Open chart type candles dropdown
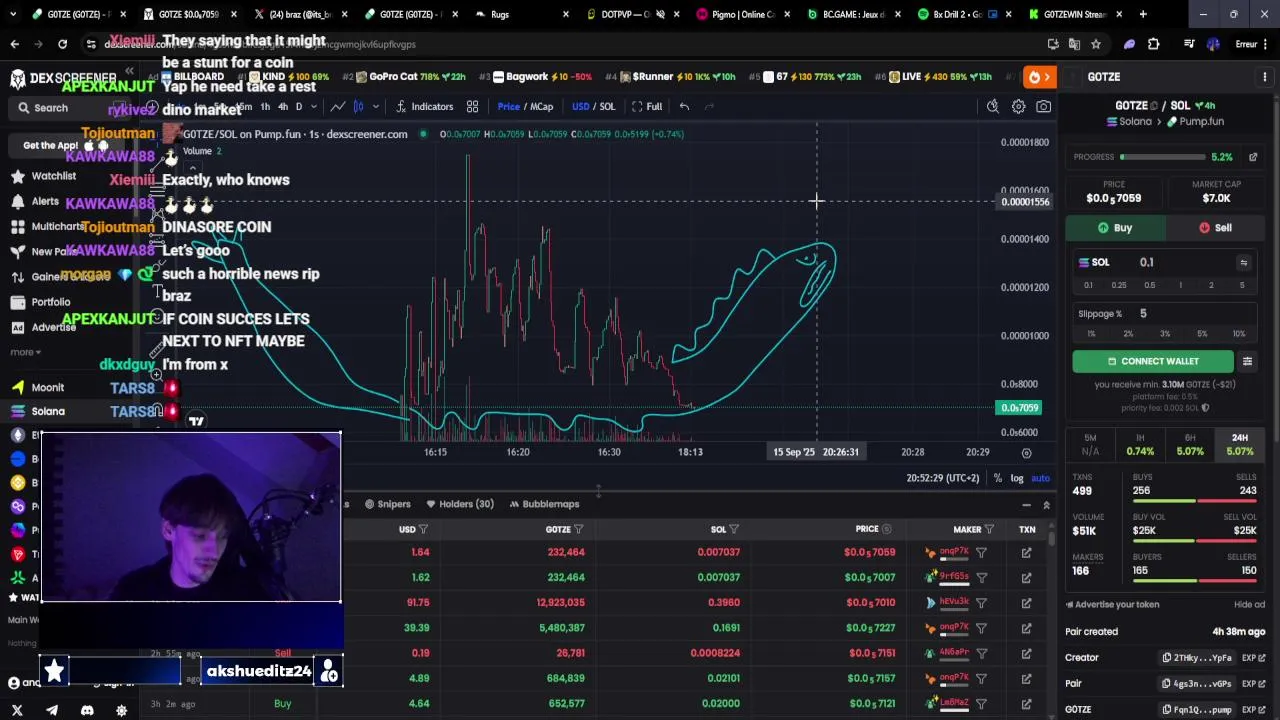Image resolution: width=1280 pixels, height=720 pixels. [375, 106]
